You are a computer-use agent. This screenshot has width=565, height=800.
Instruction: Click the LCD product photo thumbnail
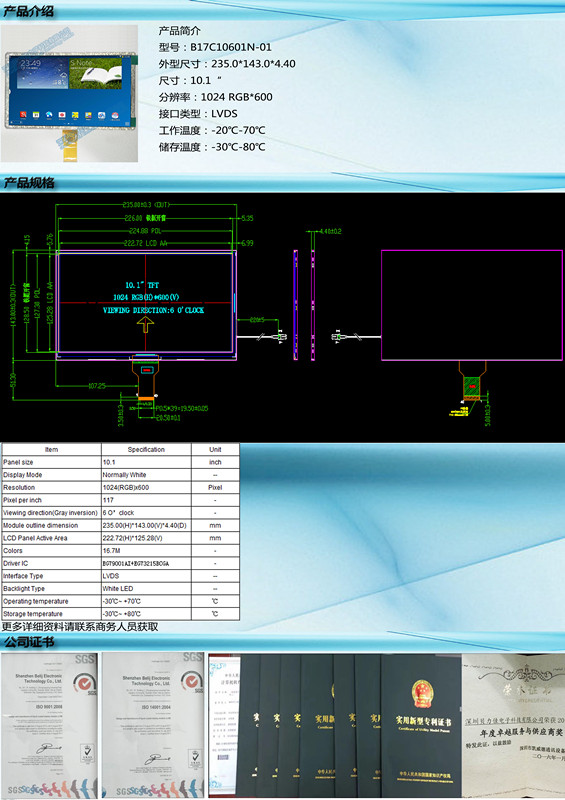pos(69,93)
